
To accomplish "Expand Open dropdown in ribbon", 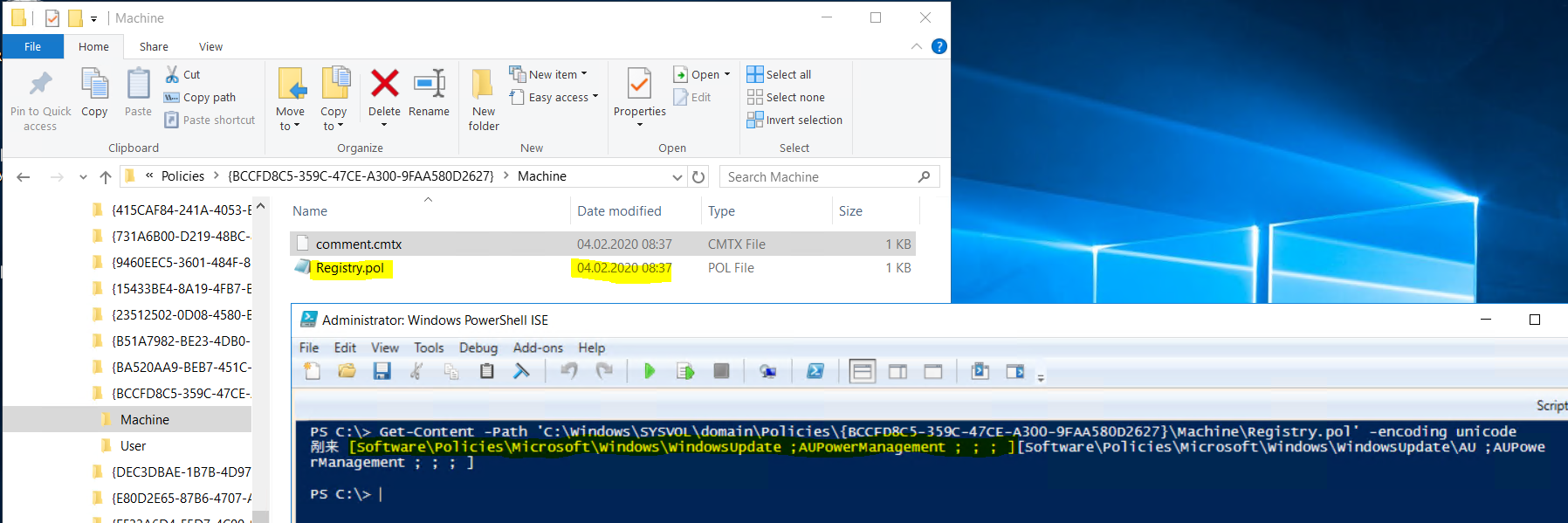I will point(726,74).
